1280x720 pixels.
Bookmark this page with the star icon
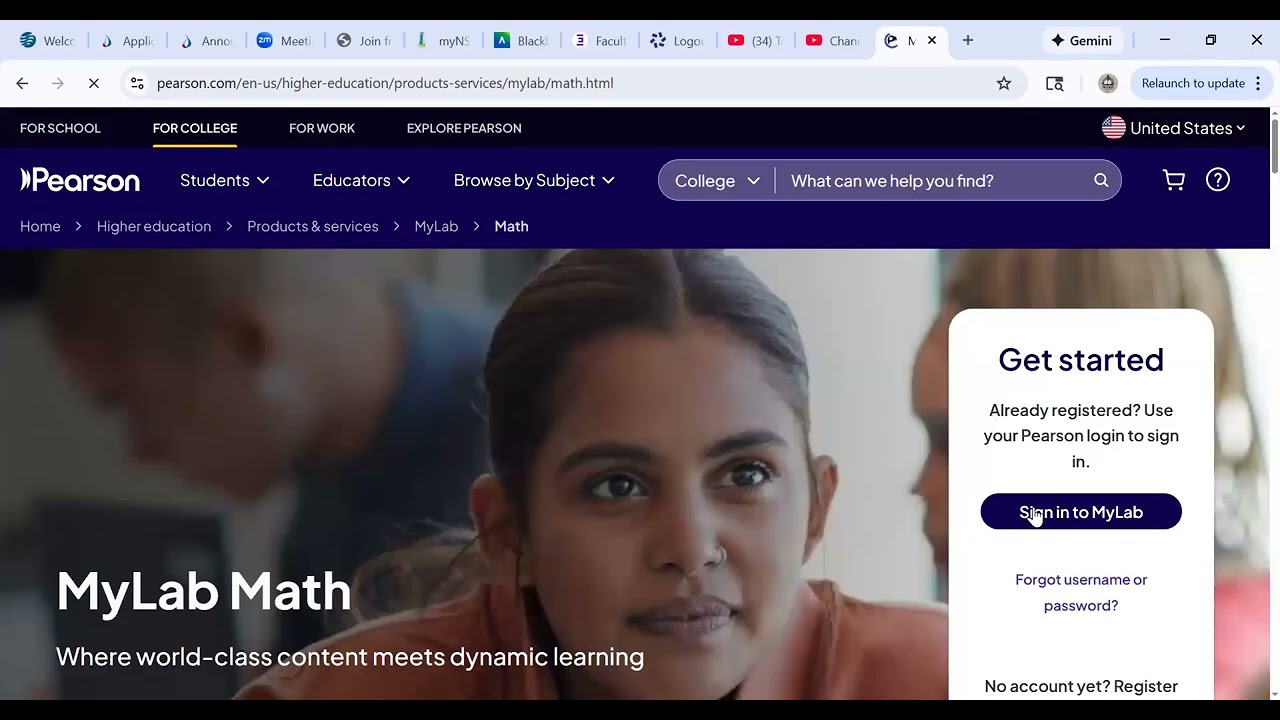pyautogui.click(x=1004, y=83)
